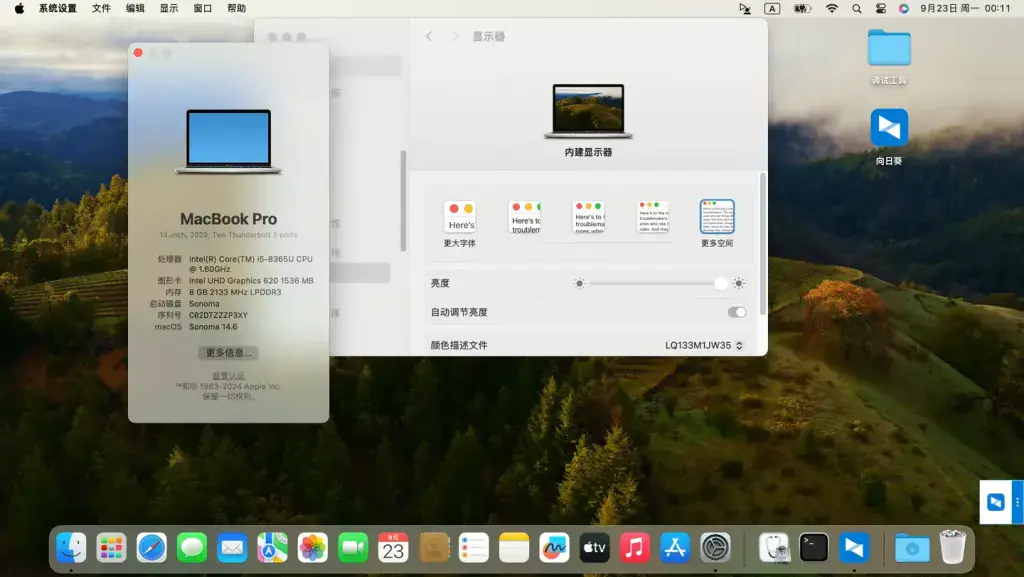
Task: Launch FaceTime from the Dock
Action: click(x=353, y=547)
